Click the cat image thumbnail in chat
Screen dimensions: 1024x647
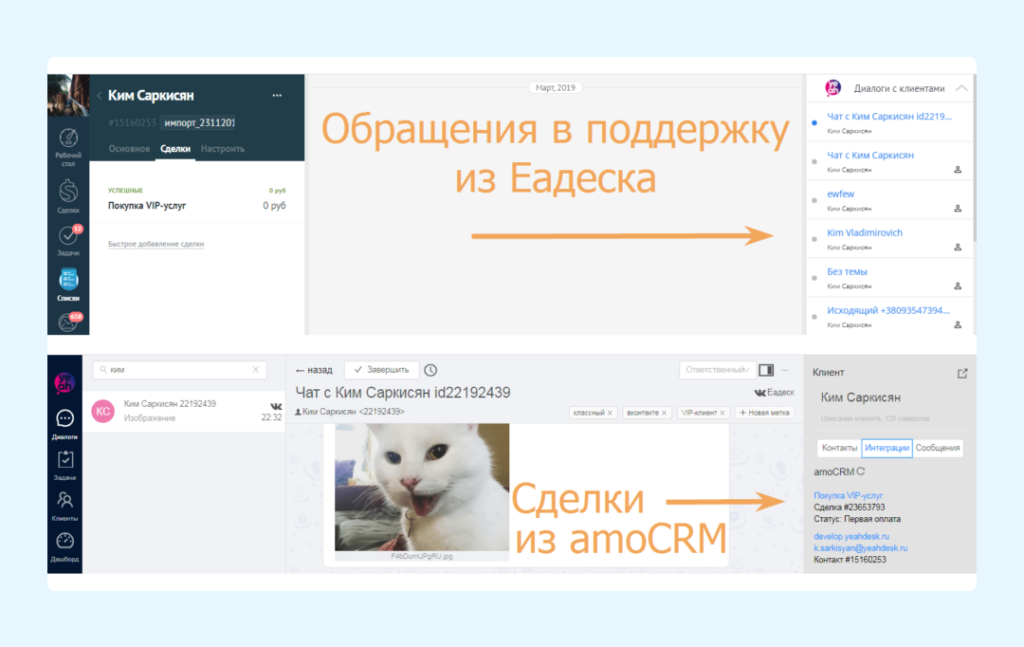point(421,486)
